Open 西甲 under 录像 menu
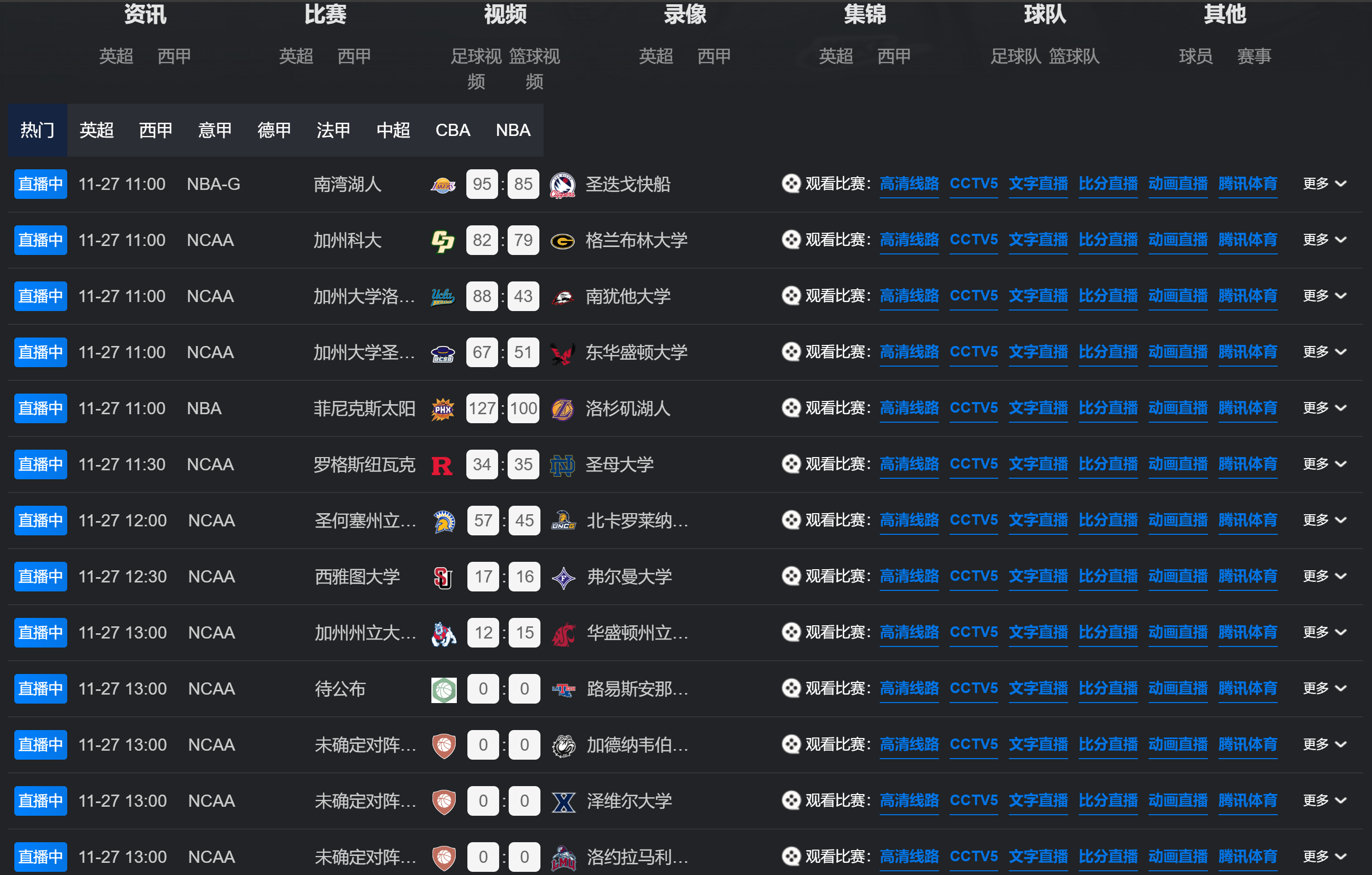The height and width of the screenshot is (875, 1372). point(714,57)
